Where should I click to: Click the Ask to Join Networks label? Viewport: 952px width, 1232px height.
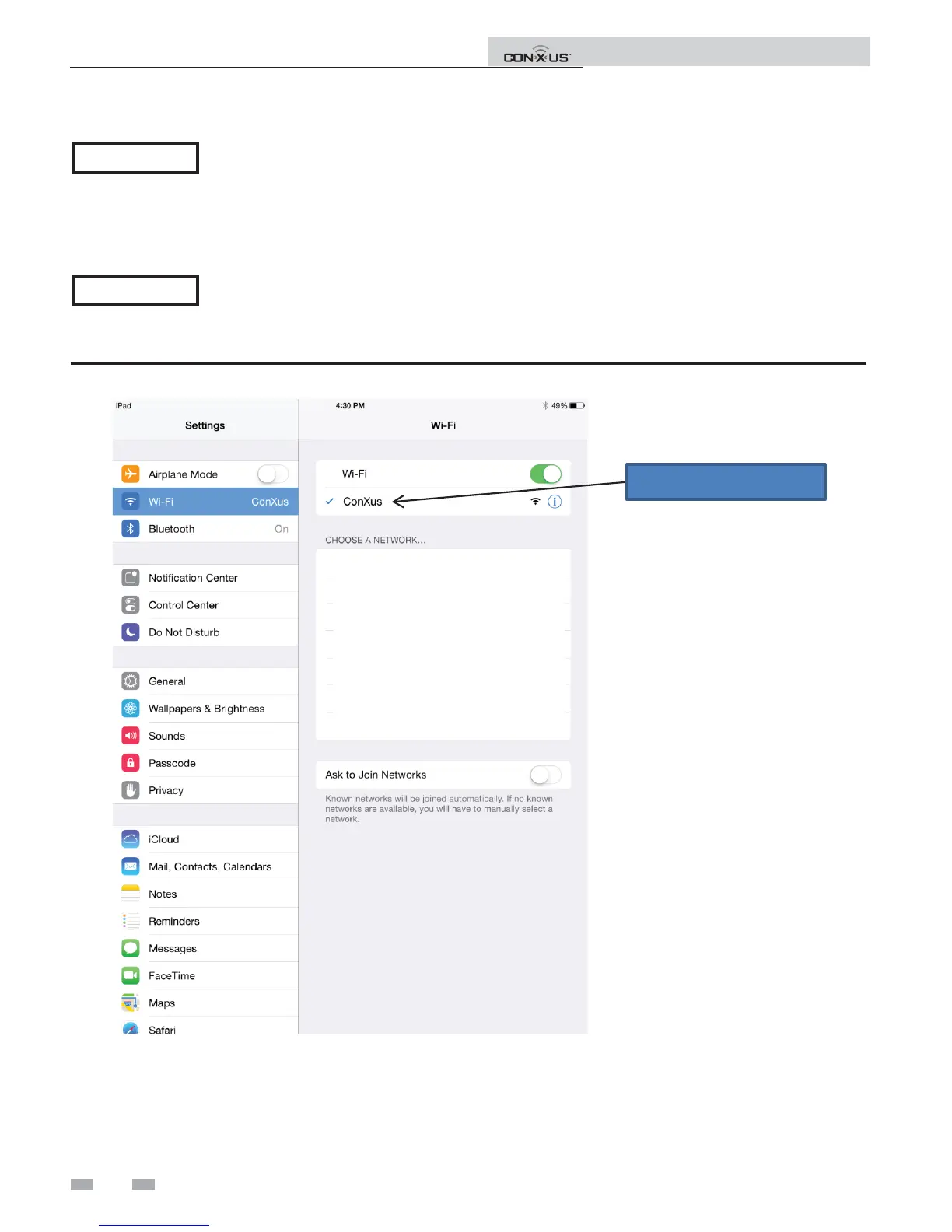376,775
